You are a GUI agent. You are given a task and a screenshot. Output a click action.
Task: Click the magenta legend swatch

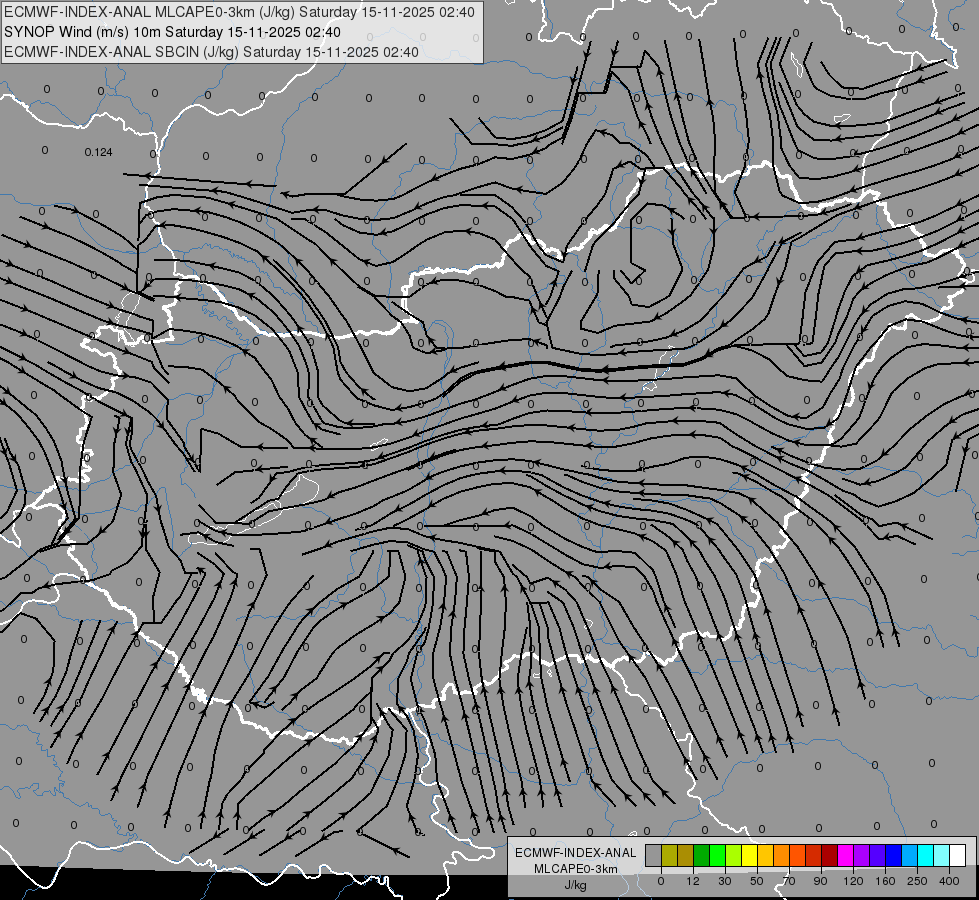845,855
